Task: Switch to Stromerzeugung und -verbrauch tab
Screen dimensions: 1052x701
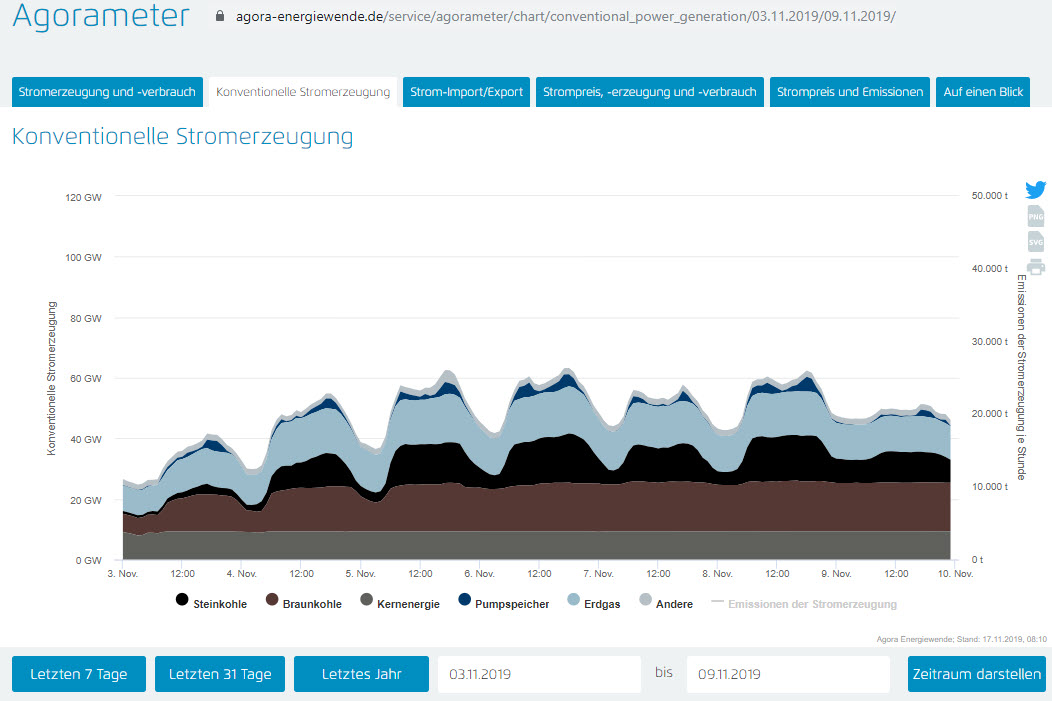Action: tap(107, 92)
